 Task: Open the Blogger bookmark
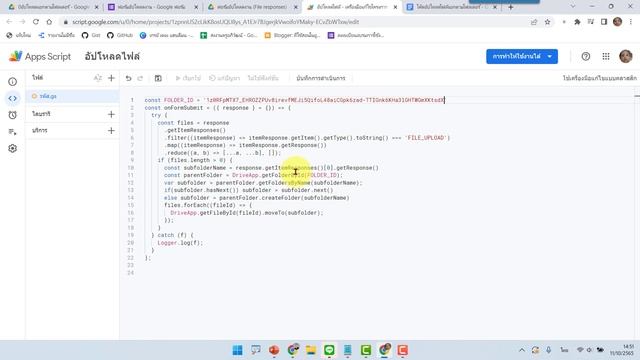292,36
